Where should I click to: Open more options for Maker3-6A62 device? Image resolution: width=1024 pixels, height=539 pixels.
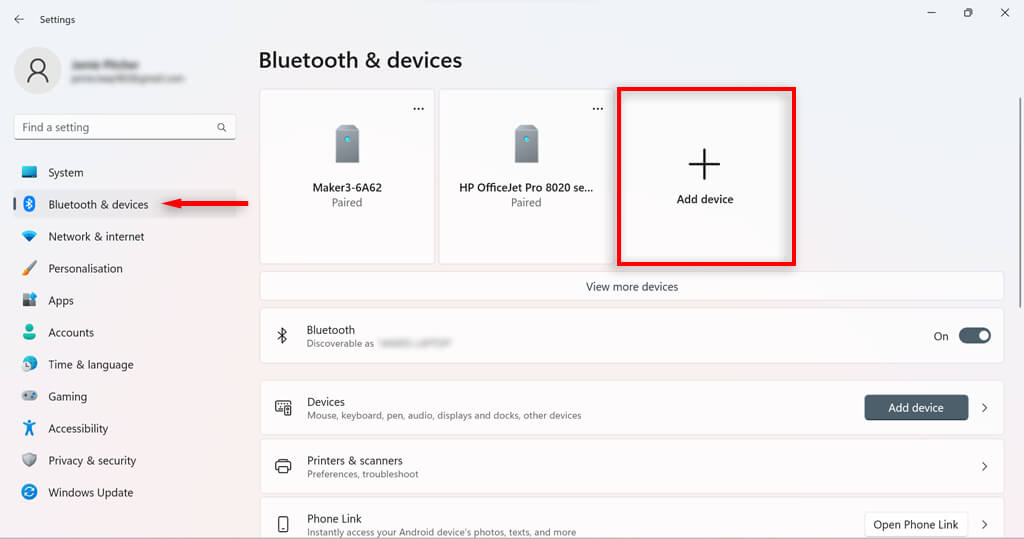point(419,109)
